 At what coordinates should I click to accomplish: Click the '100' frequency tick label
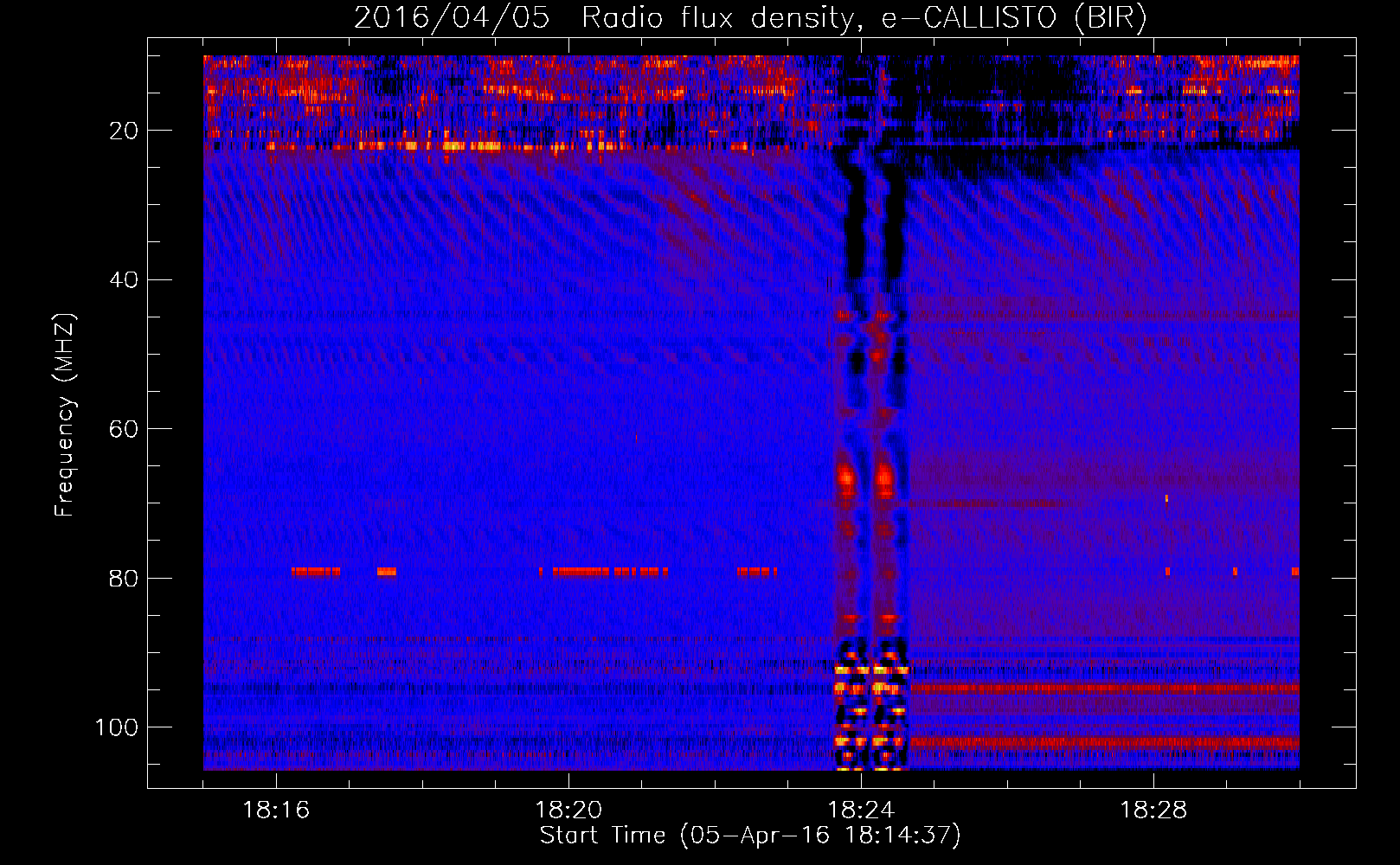click(117, 727)
